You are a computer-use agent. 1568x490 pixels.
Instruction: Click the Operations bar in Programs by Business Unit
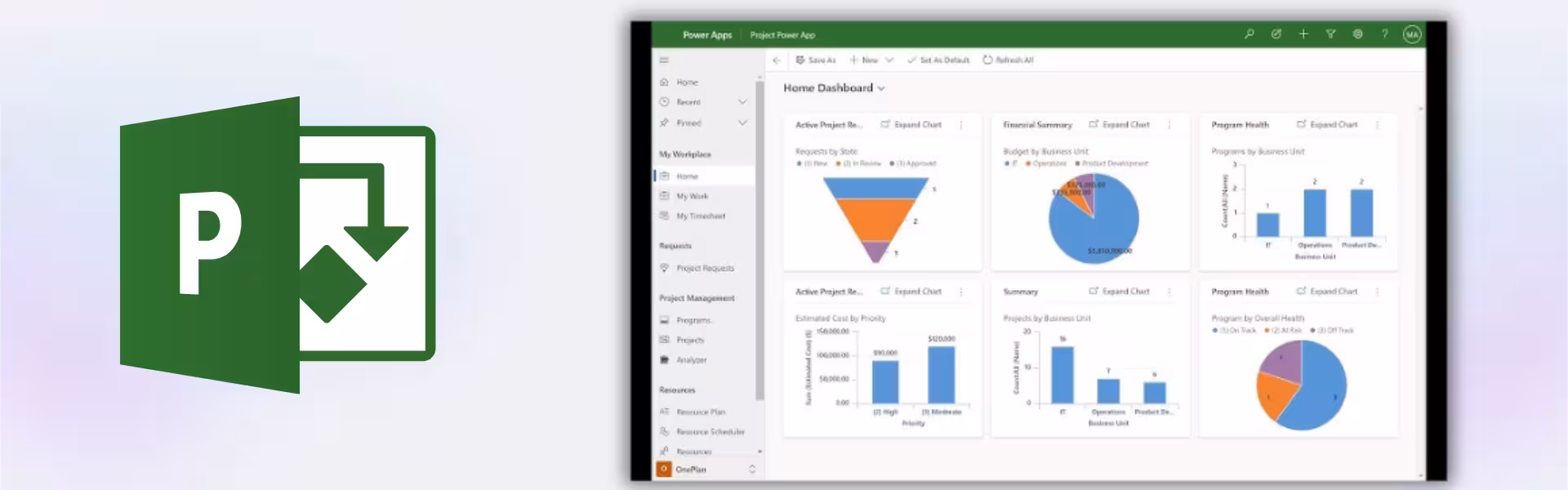pyautogui.click(x=1315, y=213)
